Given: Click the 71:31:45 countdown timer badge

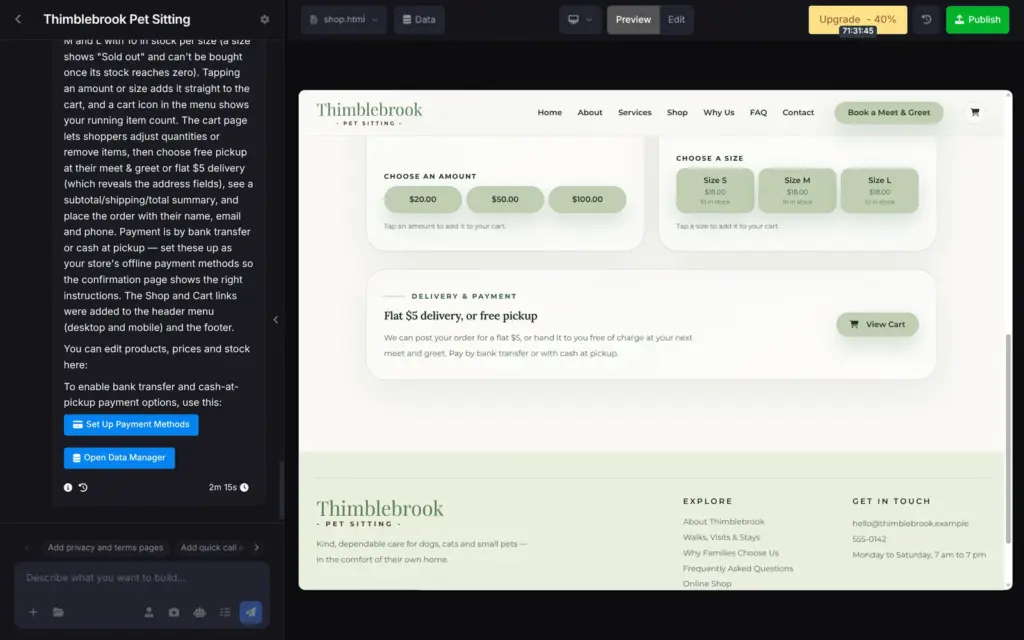Looking at the screenshot, I should coord(857,31).
